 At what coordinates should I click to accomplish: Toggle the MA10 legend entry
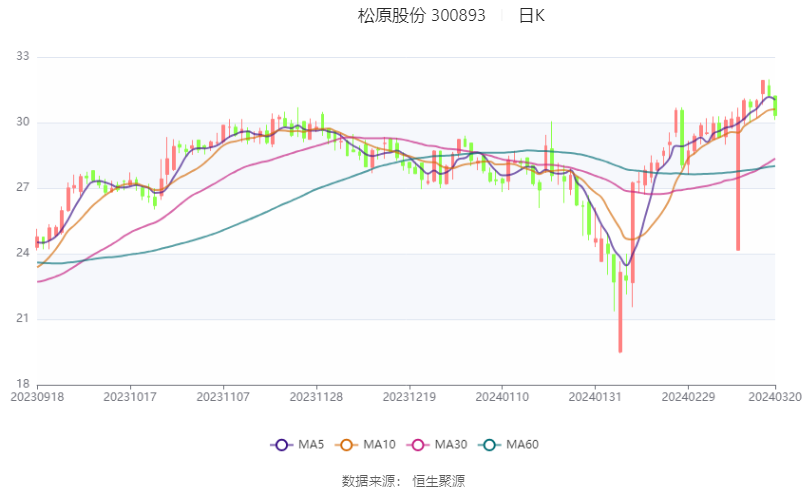click(365, 445)
